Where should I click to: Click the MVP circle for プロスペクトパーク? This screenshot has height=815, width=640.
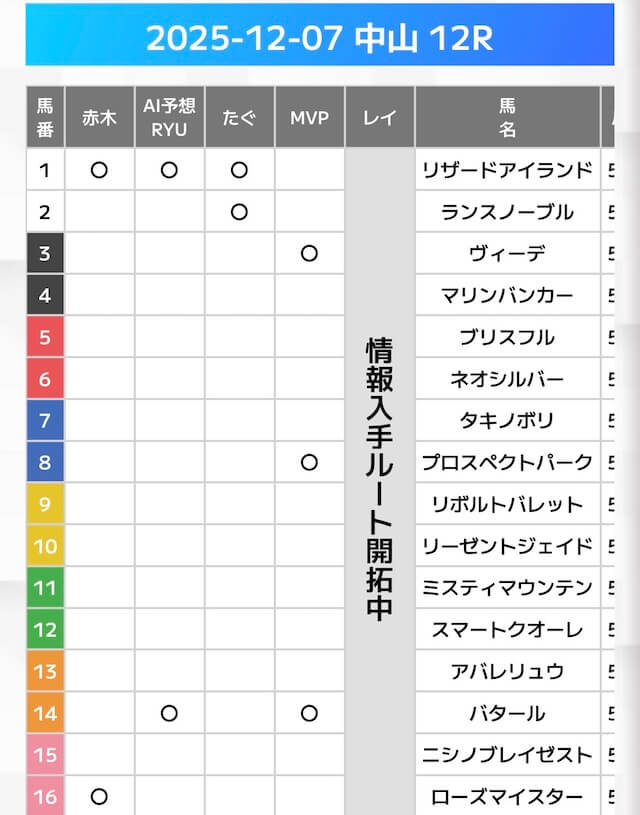[x=309, y=462]
